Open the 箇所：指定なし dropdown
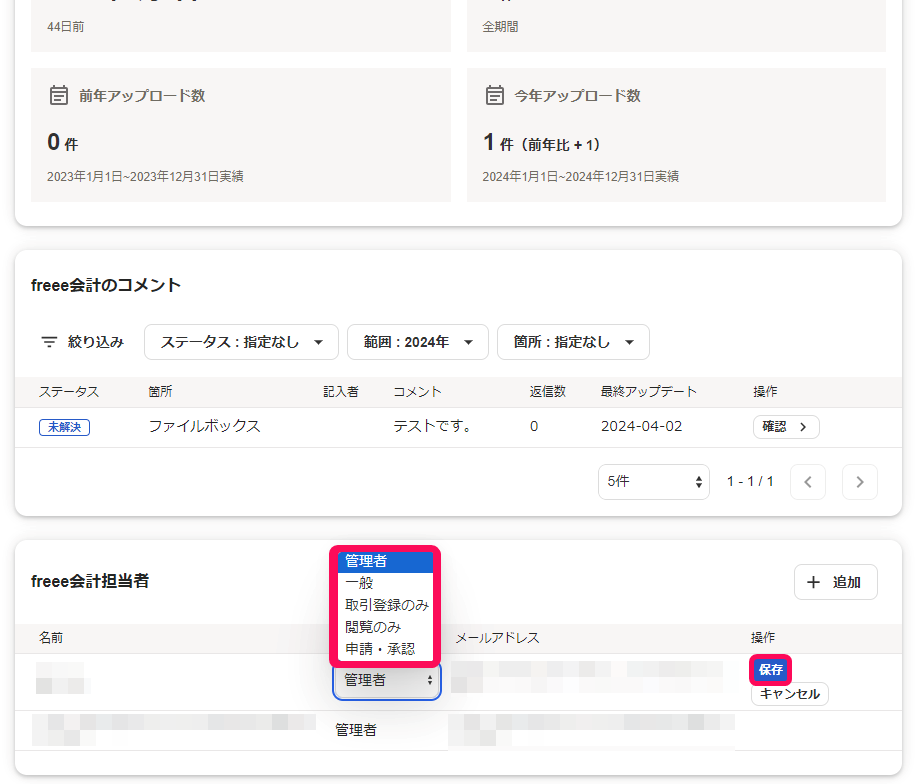This screenshot has width=919, height=784. point(573,342)
